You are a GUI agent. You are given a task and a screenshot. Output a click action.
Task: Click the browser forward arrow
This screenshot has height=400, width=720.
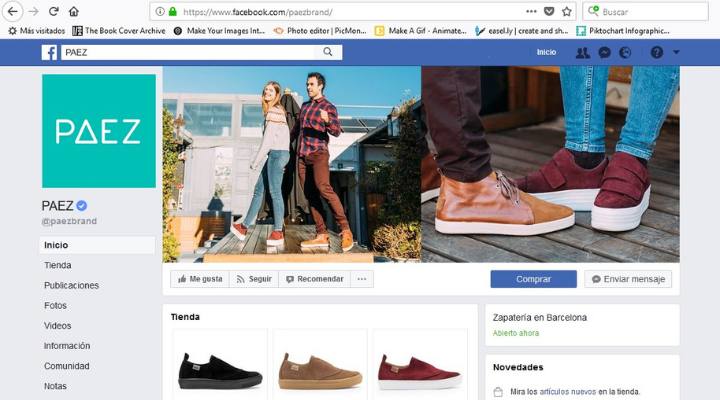pyautogui.click(x=33, y=11)
